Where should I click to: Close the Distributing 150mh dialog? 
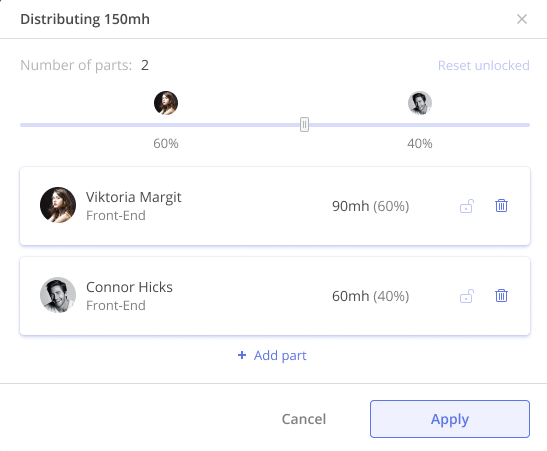coord(522,19)
